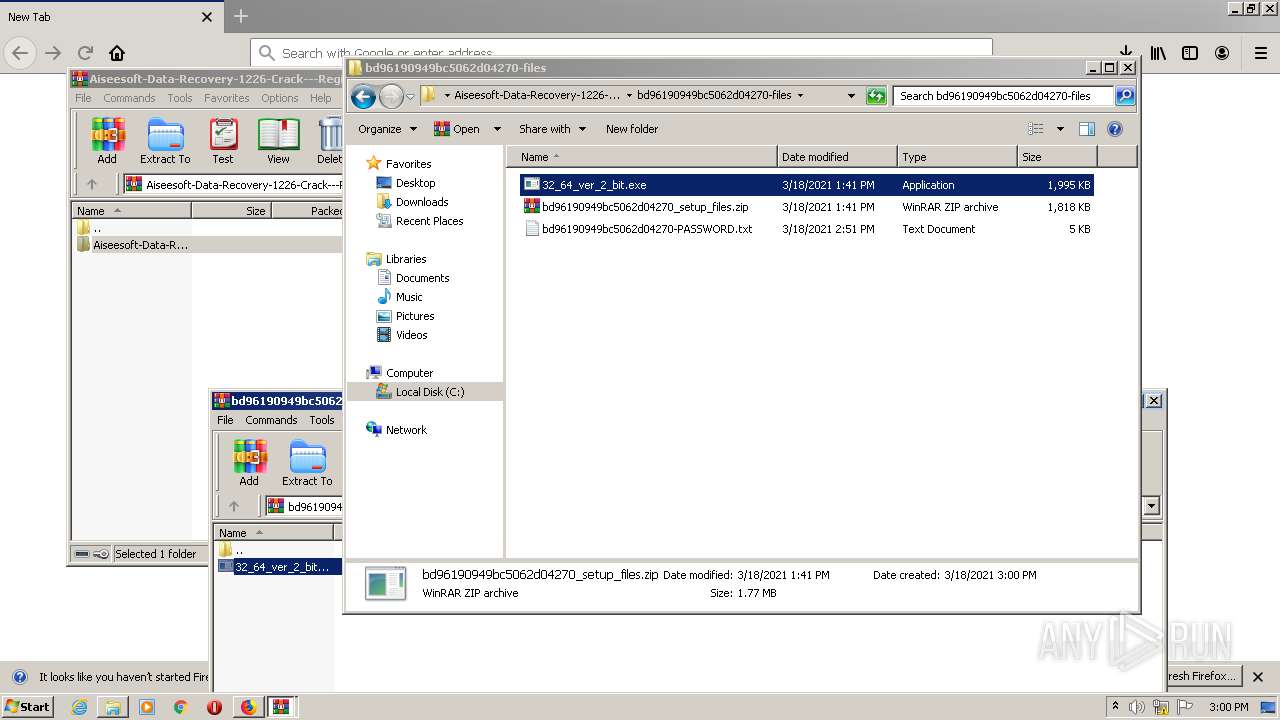
Task: Select 32_64_ver_2_bit.exe file in Explorer
Action: coord(806,185)
